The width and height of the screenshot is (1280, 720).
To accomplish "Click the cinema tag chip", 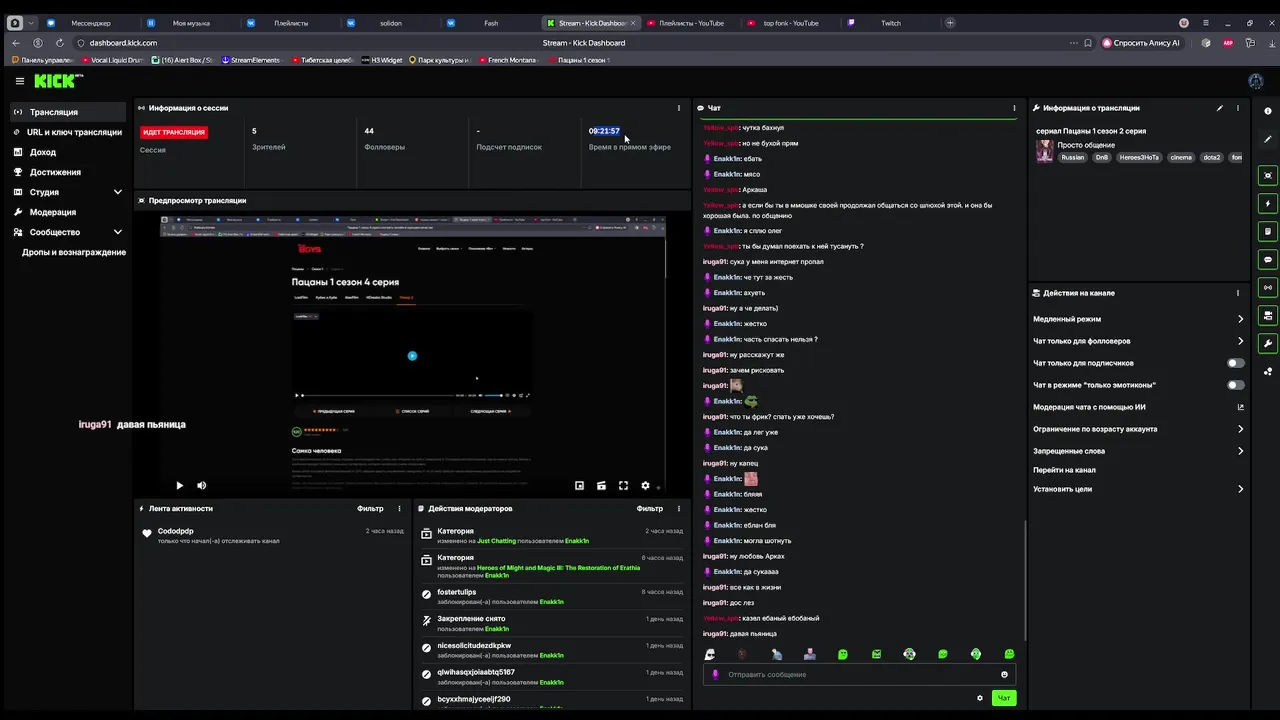I will click(x=1181, y=157).
